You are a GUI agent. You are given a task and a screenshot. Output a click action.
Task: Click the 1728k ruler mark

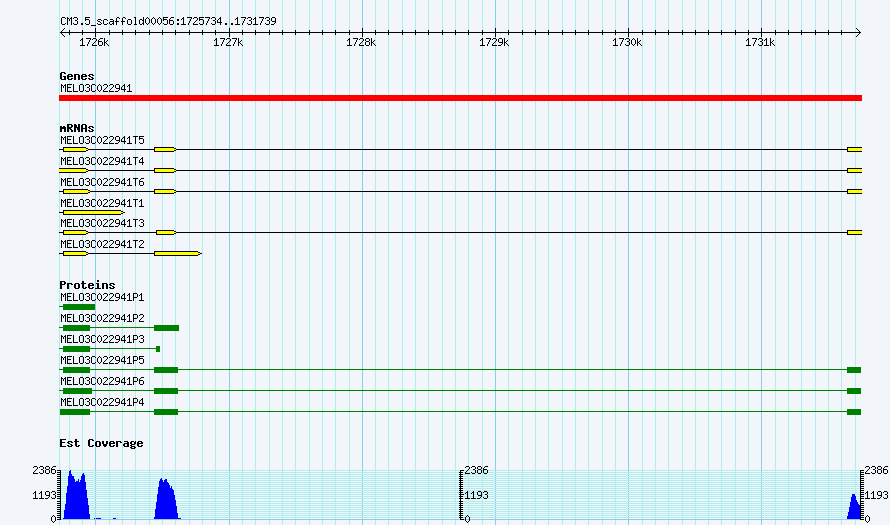[x=361, y=43]
